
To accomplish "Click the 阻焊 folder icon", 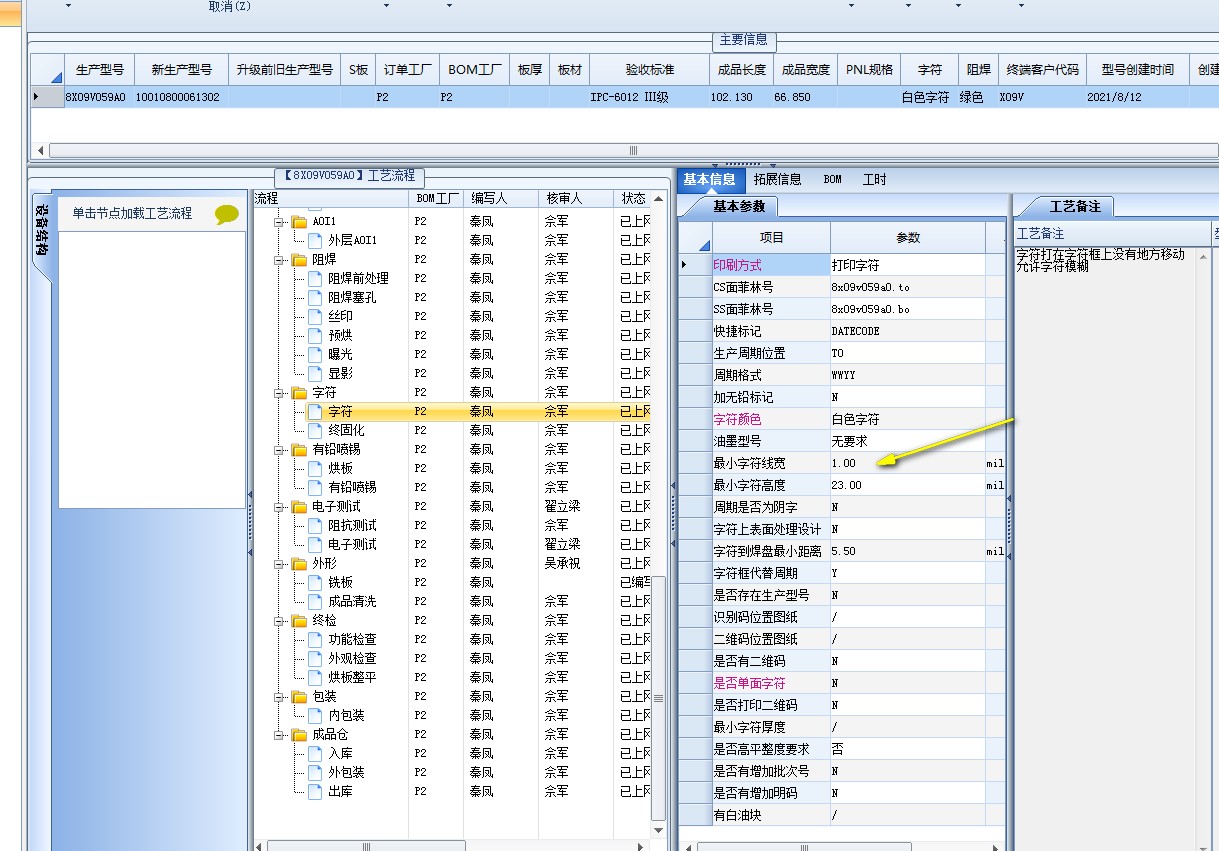I will (299, 259).
